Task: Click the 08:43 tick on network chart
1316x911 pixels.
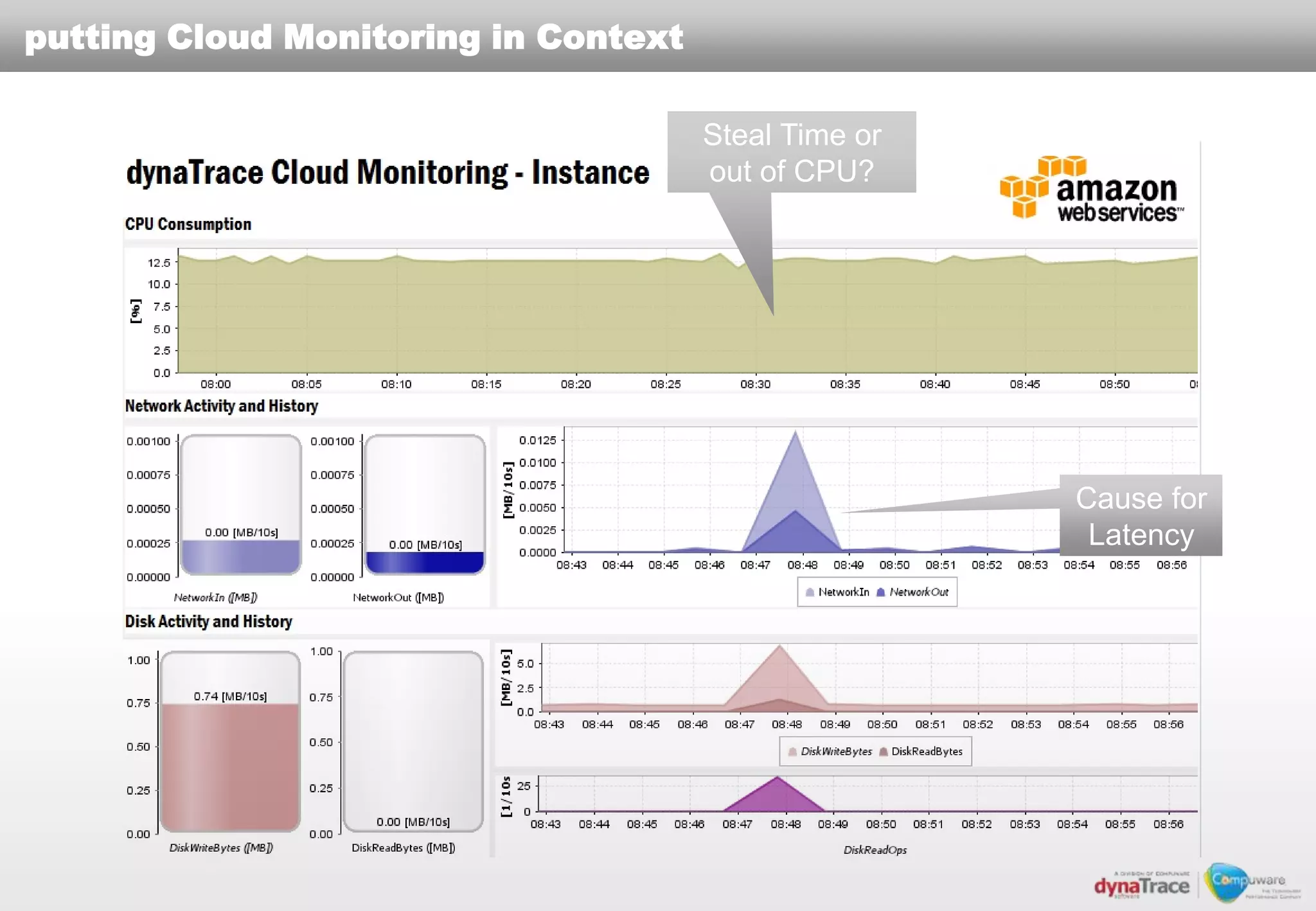Action: click(571, 565)
